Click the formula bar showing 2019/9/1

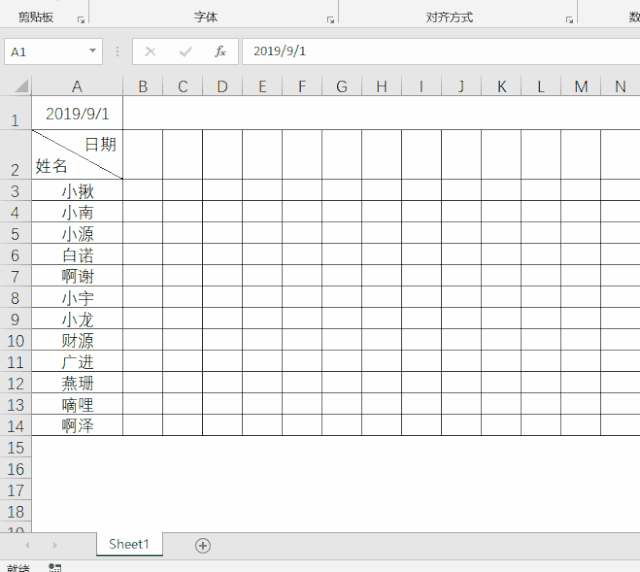(441, 51)
